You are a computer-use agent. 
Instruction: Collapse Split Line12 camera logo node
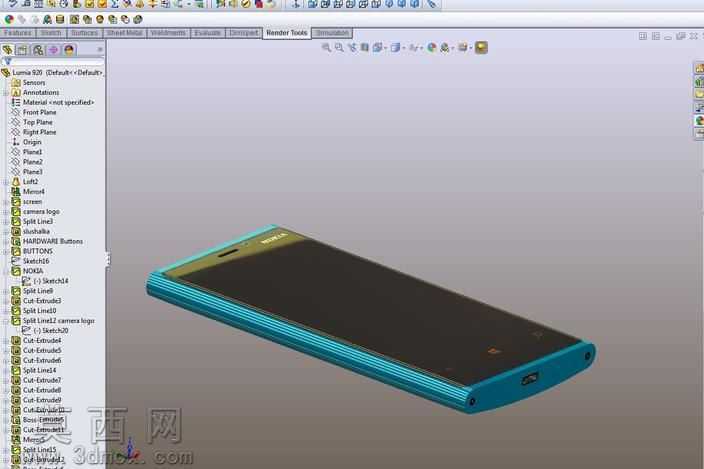(x=6, y=321)
